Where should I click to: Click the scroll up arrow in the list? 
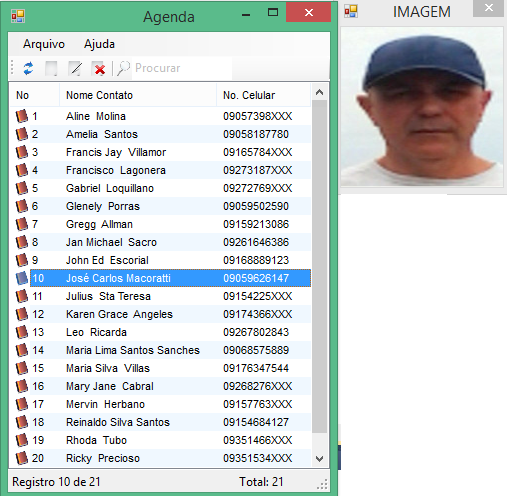click(319, 92)
